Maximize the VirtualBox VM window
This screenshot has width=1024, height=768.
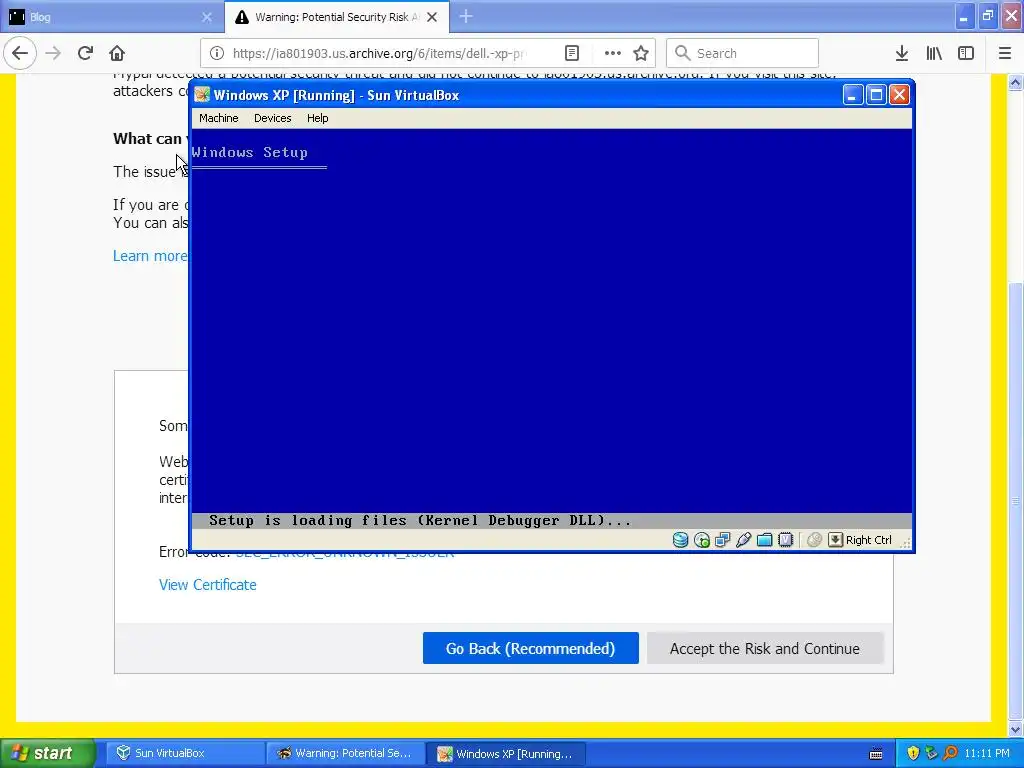pyautogui.click(x=876, y=95)
